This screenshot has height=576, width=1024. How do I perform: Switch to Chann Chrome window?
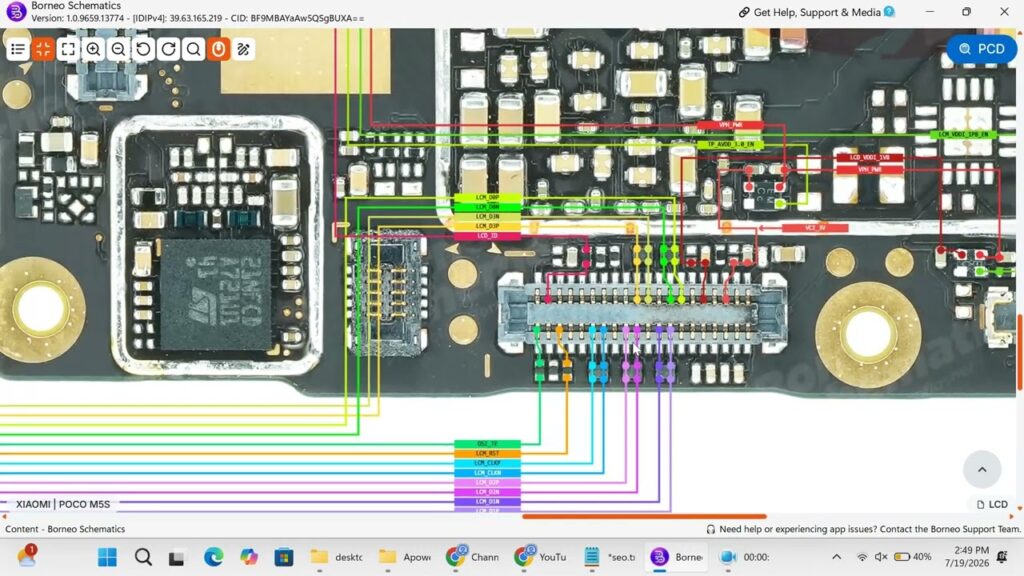click(x=473, y=557)
